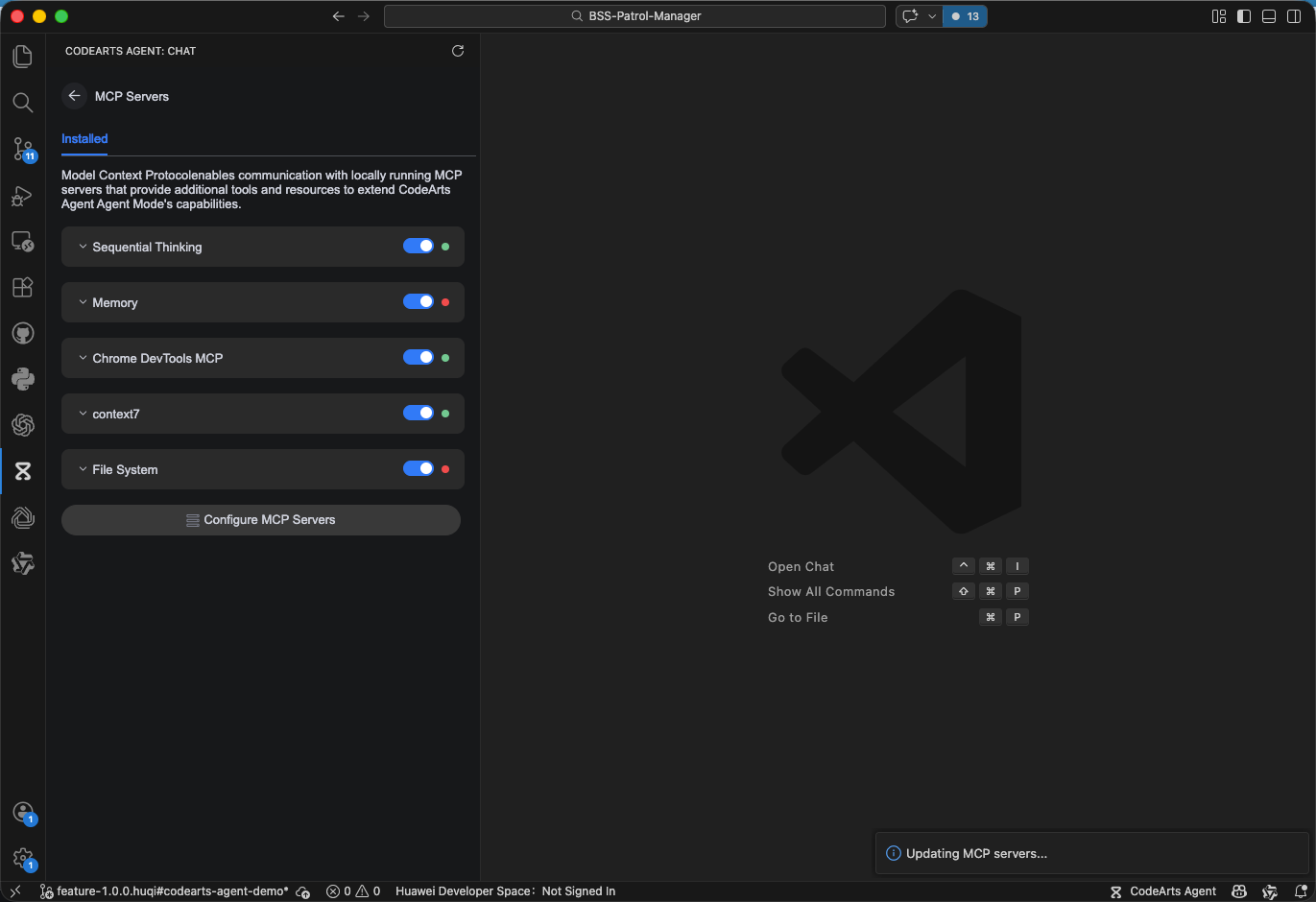Screen dimensions: 1316x902
Task: Expand the context7 server details
Action: [83, 414]
